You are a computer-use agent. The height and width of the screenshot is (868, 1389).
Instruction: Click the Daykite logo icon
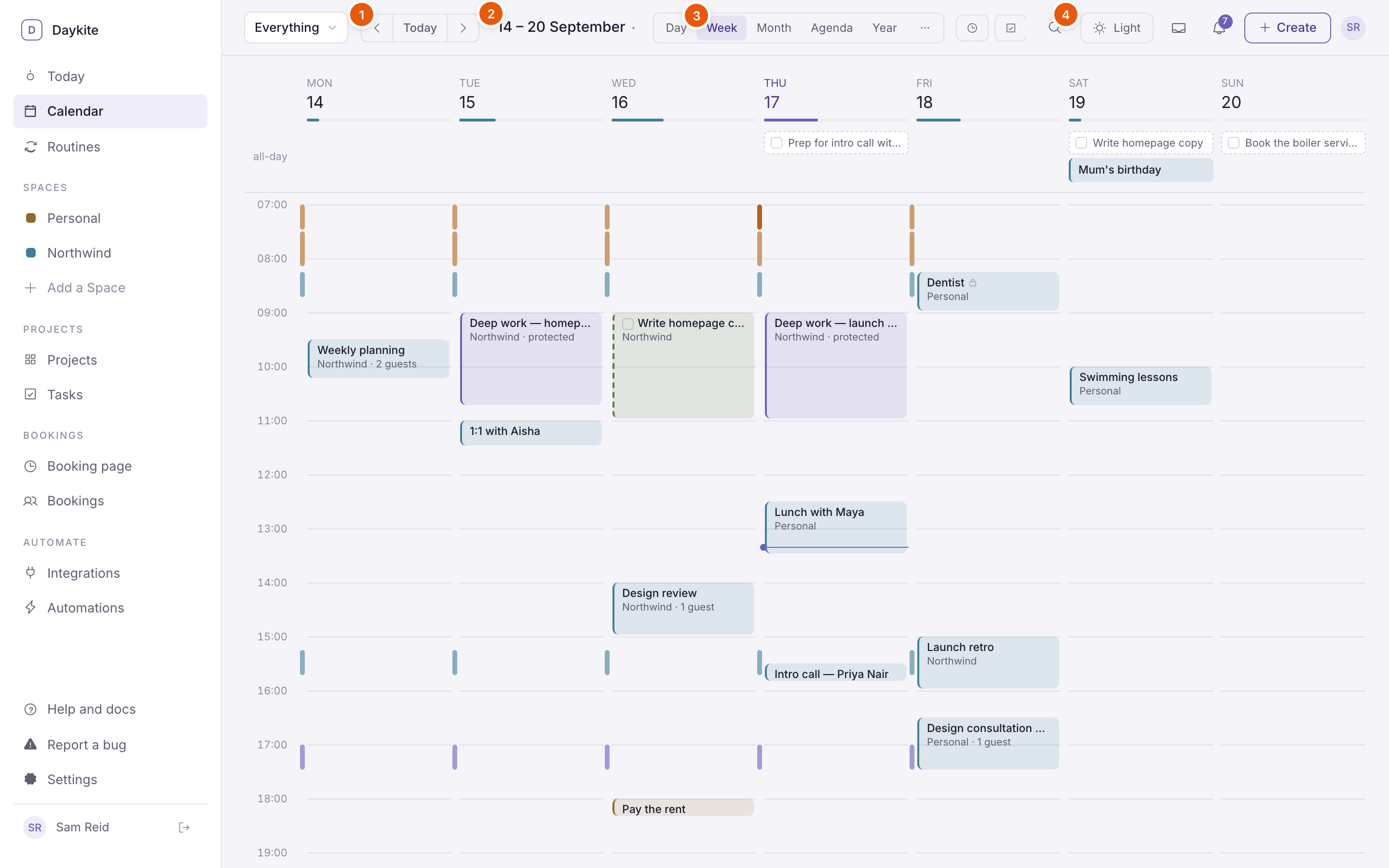pos(31,30)
